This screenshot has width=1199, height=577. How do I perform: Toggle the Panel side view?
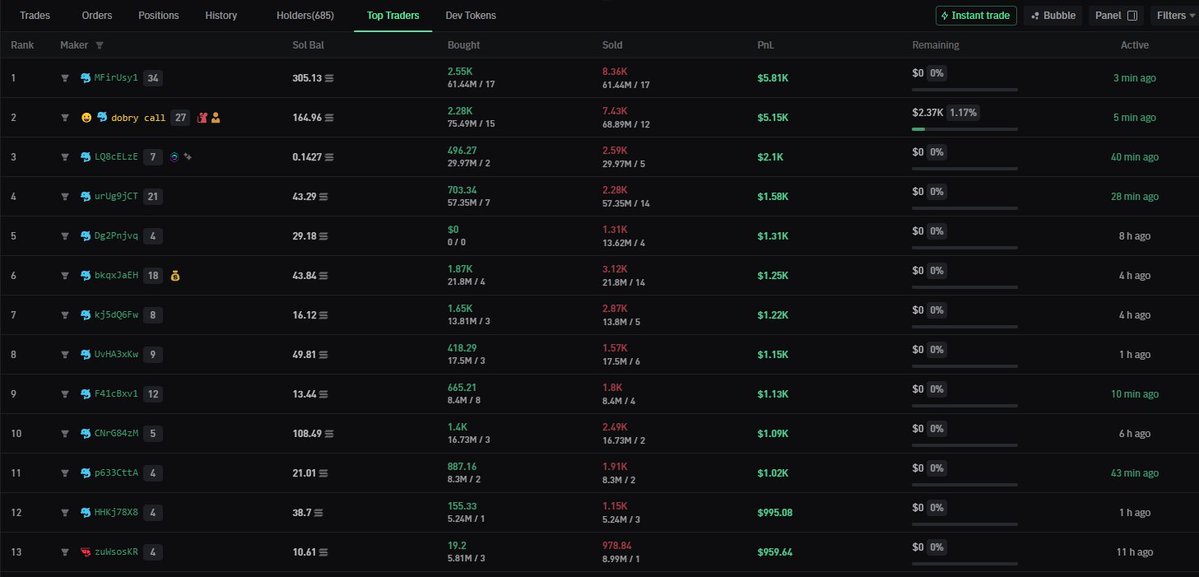point(1116,15)
